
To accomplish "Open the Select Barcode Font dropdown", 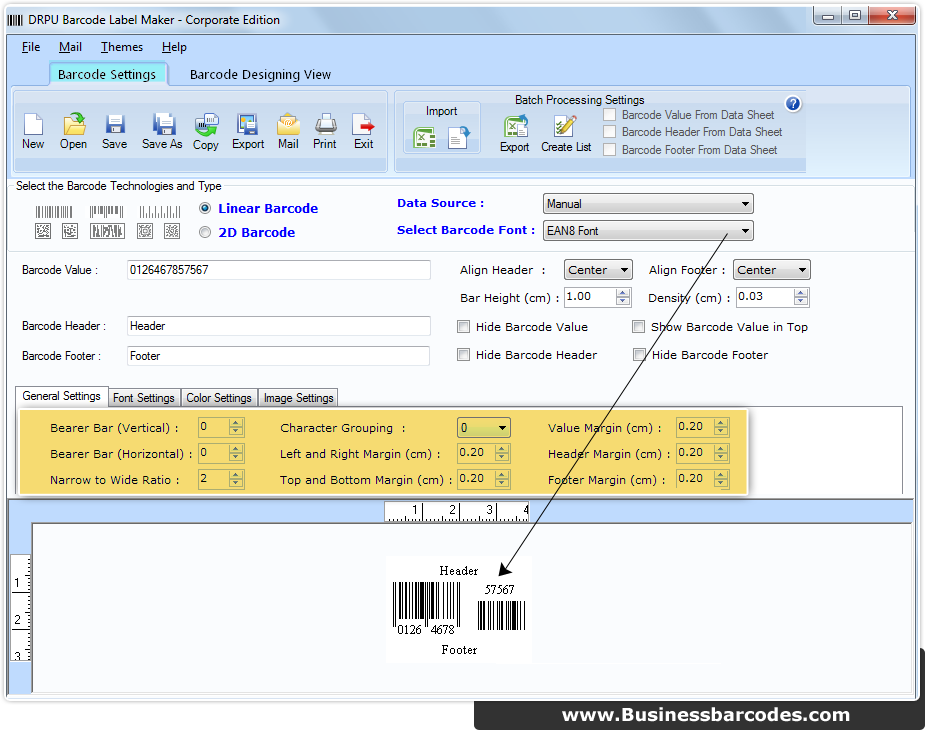I will pos(648,231).
